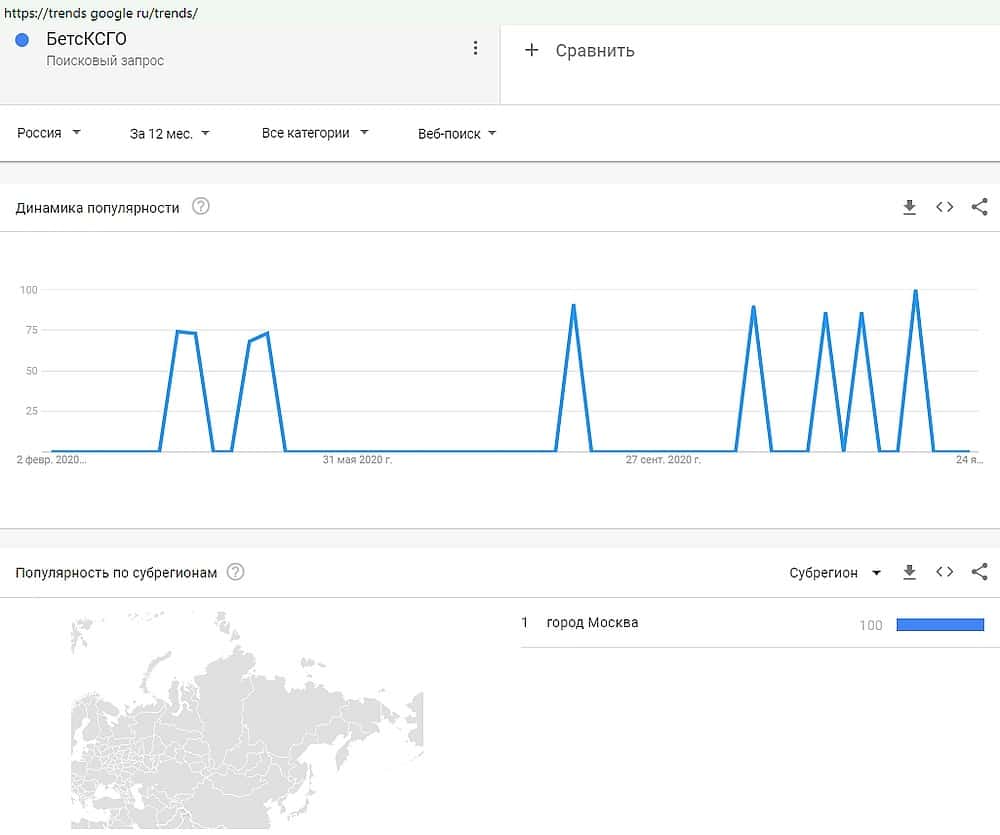Viewport: 1000px width, 835px height.
Task: Open the three-dot menu for БетсКСГО
Action: [475, 48]
